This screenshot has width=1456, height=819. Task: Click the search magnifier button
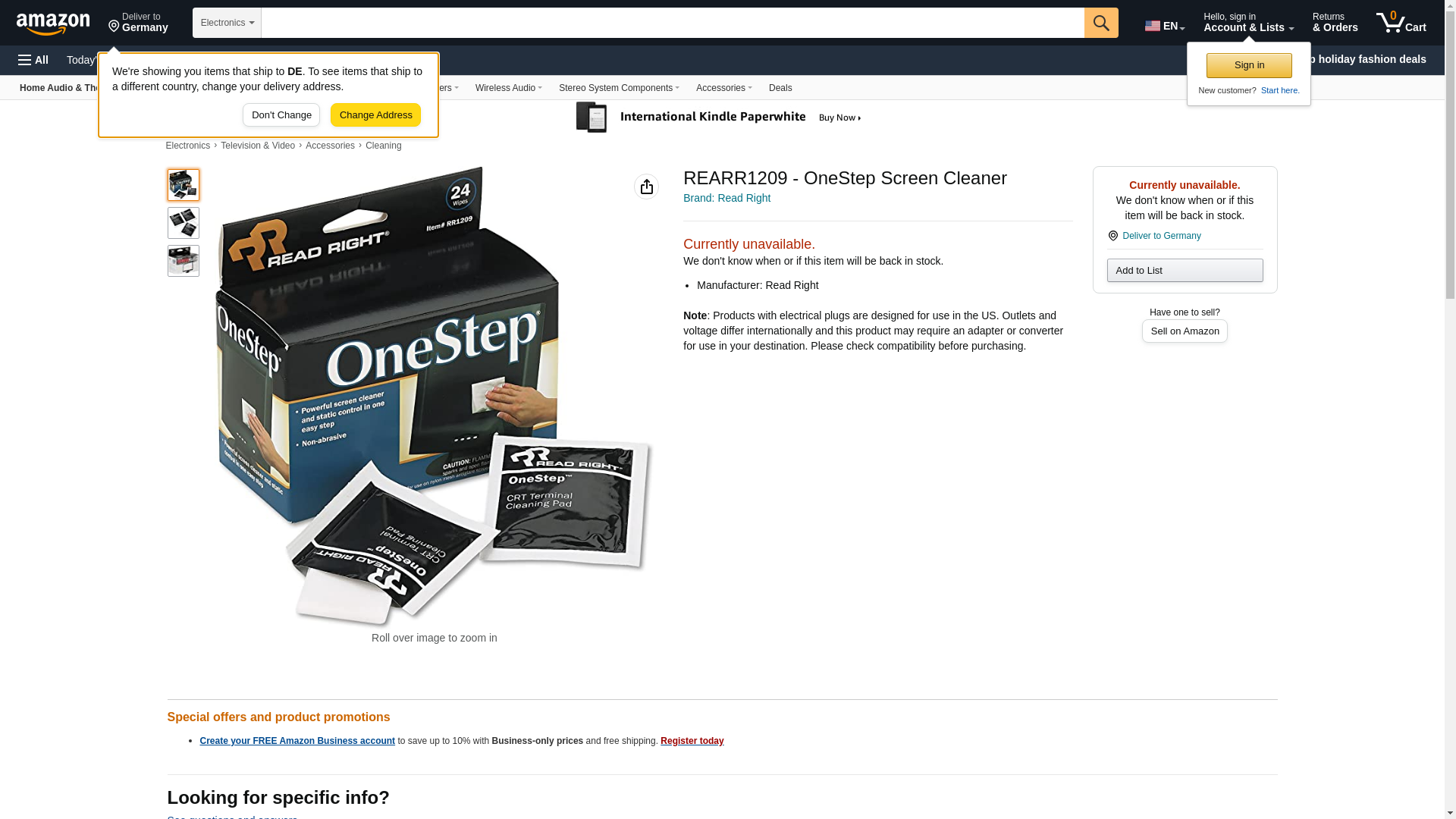[1101, 23]
